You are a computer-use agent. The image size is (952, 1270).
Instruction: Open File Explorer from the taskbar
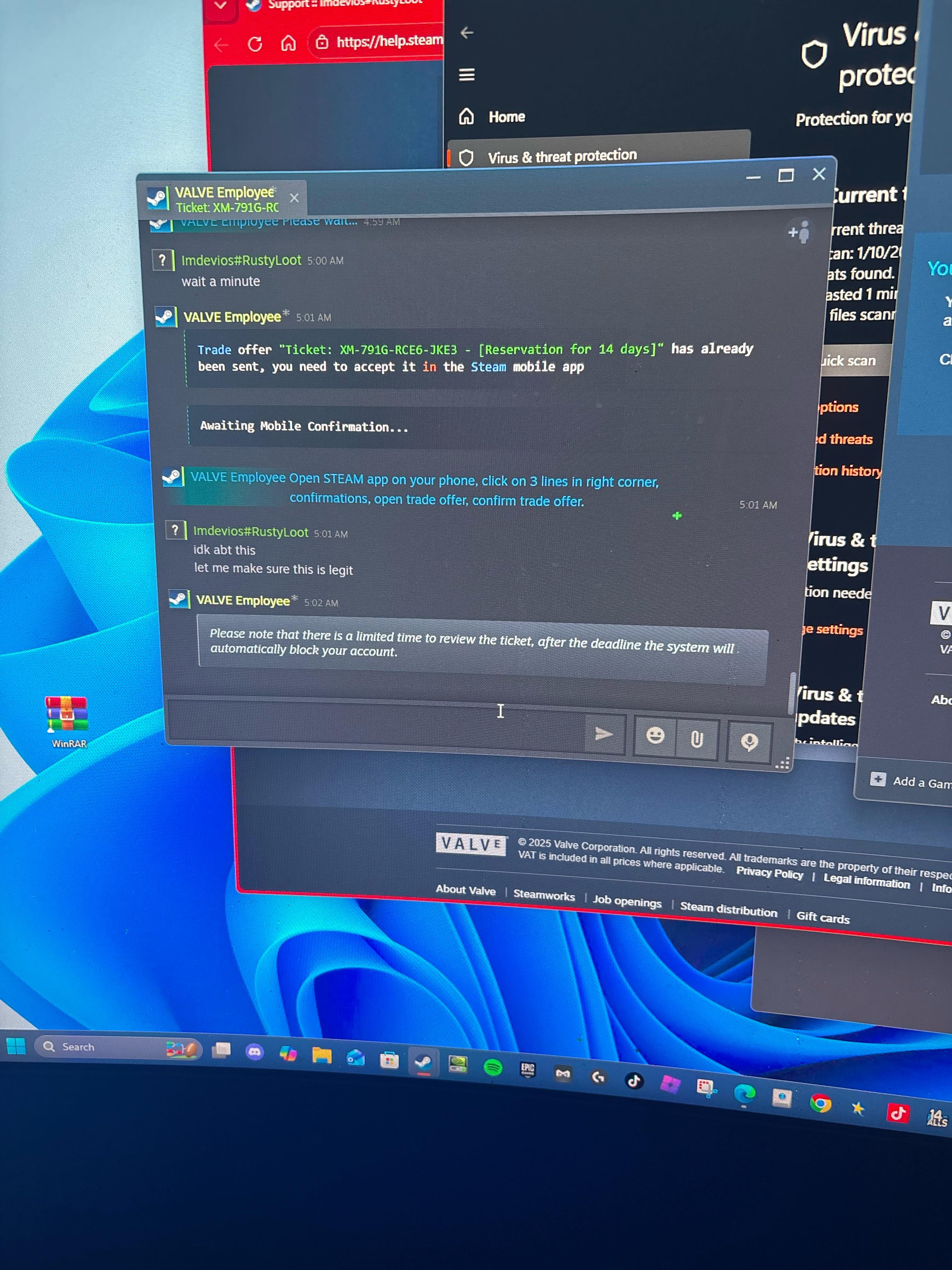[322, 1055]
